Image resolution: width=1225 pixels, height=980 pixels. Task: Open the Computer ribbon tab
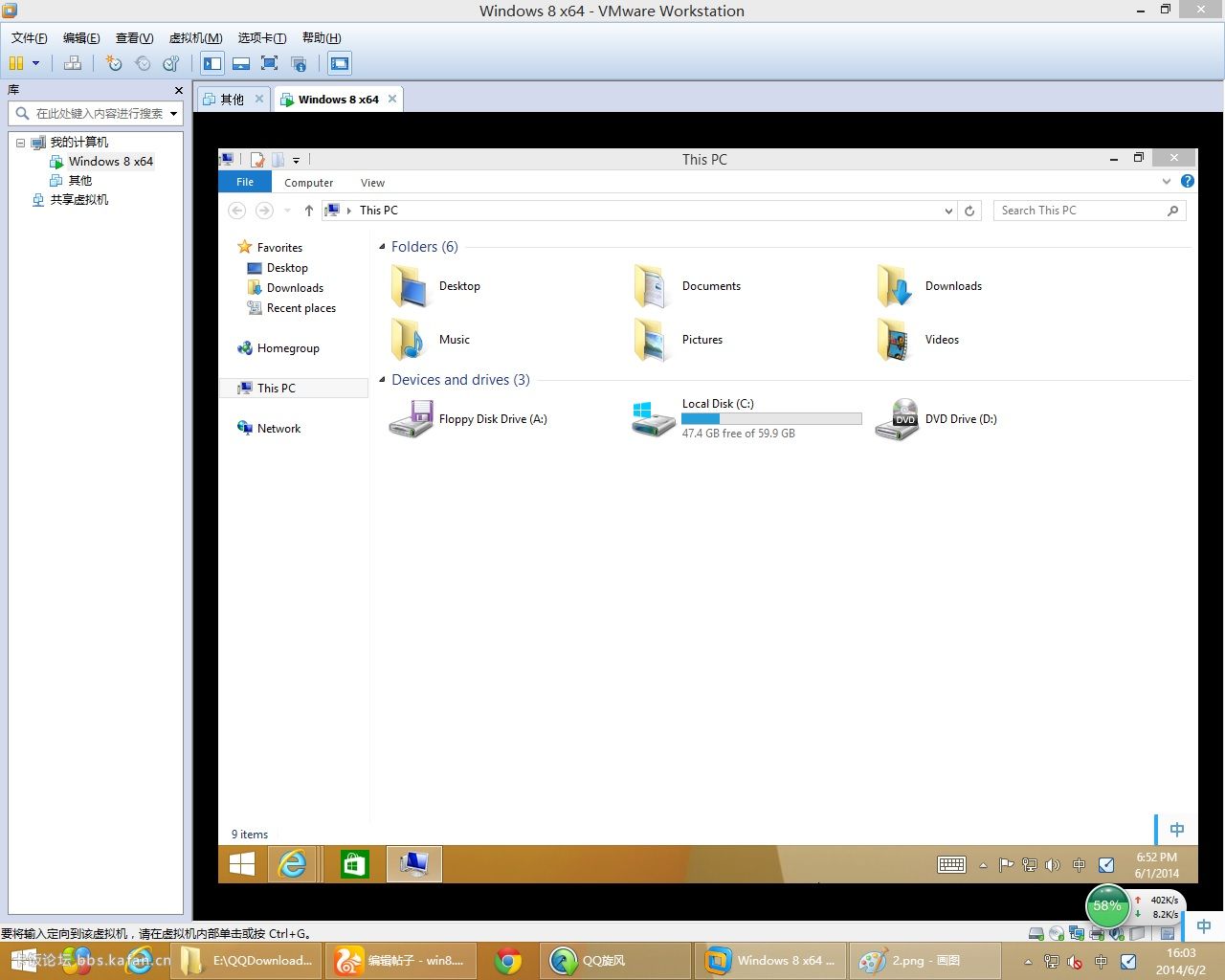[308, 183]
